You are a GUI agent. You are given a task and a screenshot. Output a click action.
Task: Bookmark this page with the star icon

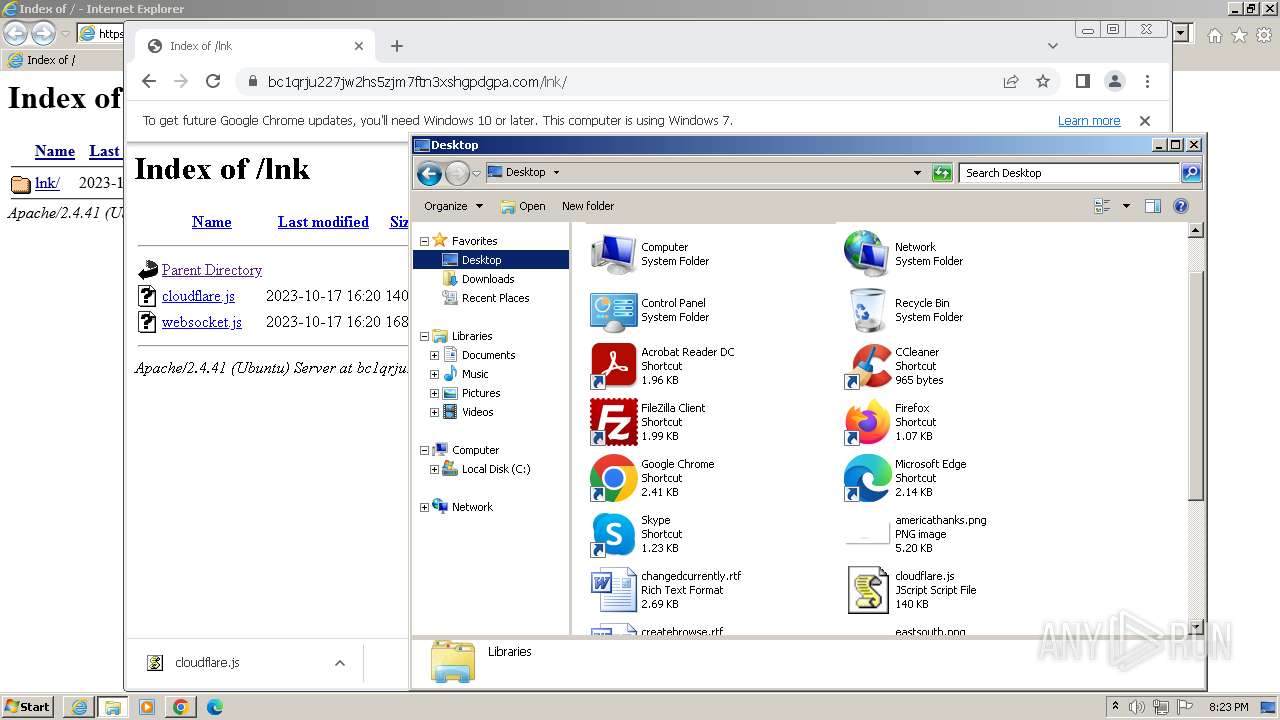(1043, 82)
